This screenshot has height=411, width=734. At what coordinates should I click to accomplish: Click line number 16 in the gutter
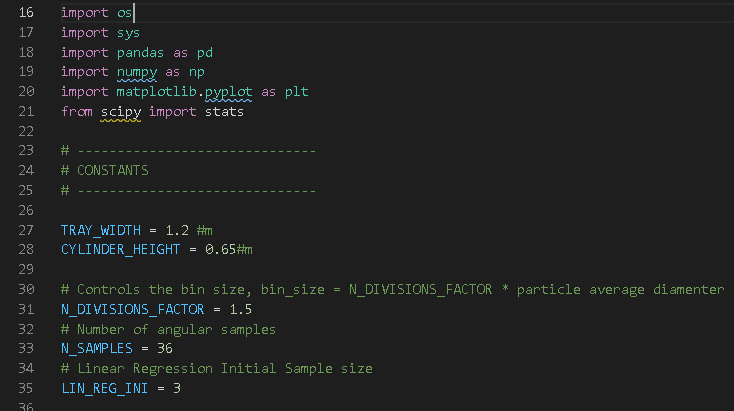point(27,13)
